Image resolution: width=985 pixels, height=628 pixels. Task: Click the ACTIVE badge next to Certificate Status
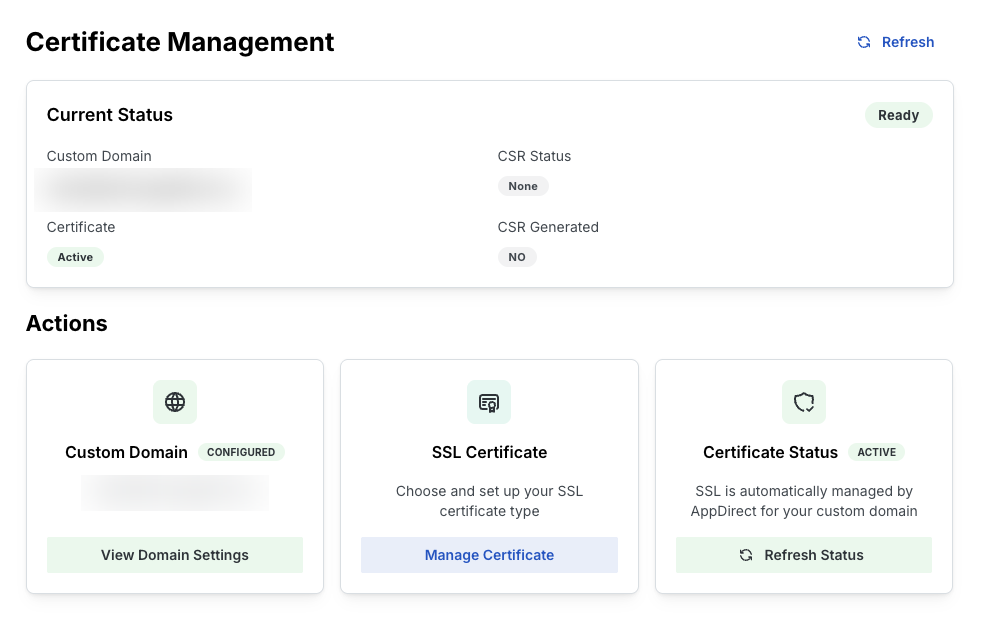coord(877,452)
